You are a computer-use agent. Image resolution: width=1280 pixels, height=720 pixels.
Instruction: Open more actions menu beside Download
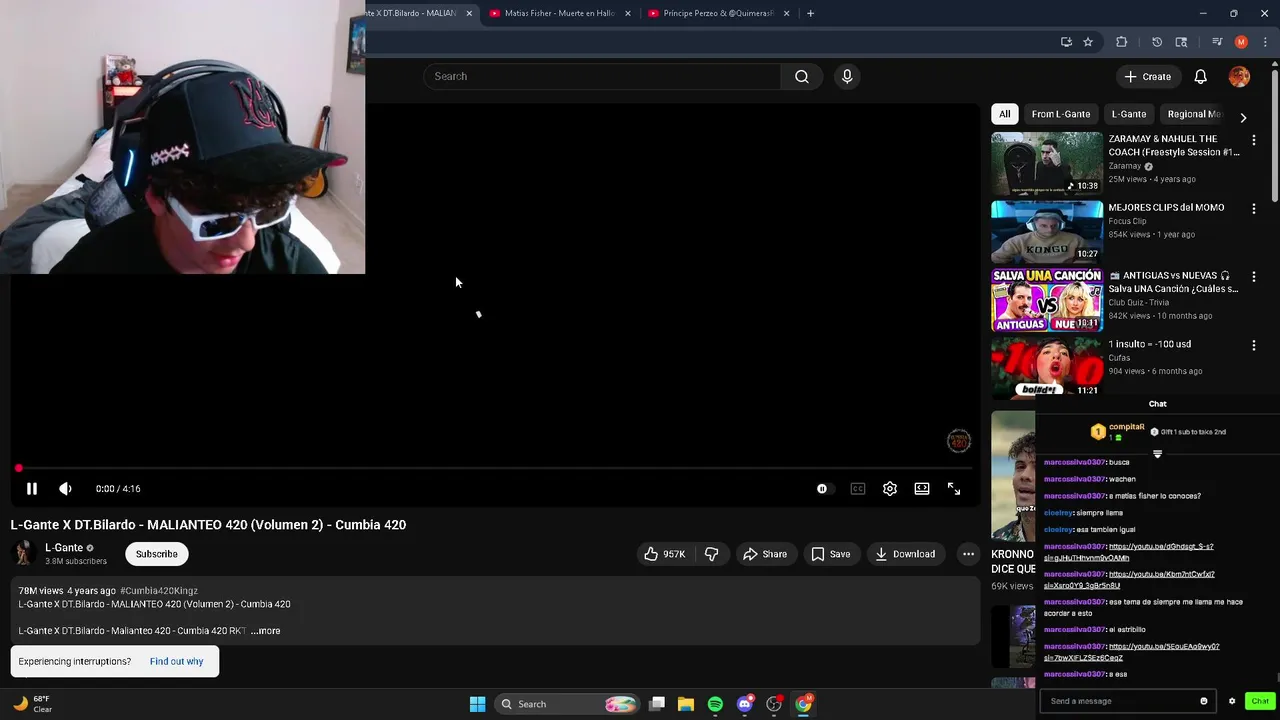point(968,554)
